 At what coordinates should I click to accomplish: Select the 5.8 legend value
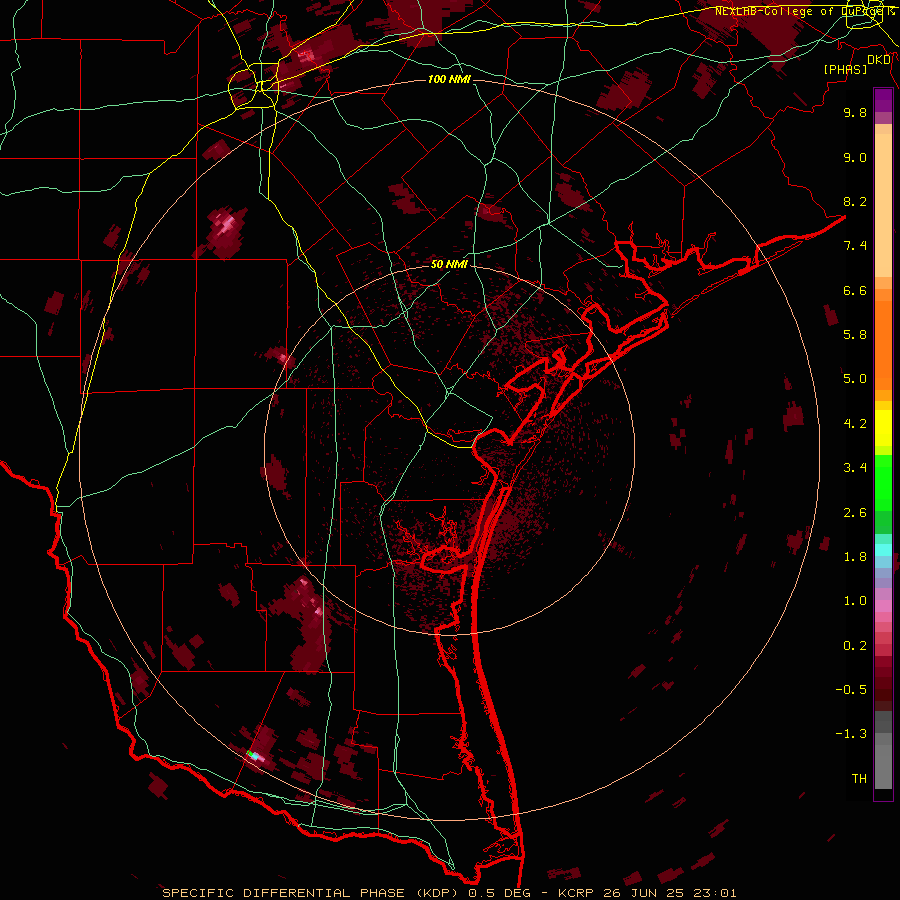tap(855, 335)
